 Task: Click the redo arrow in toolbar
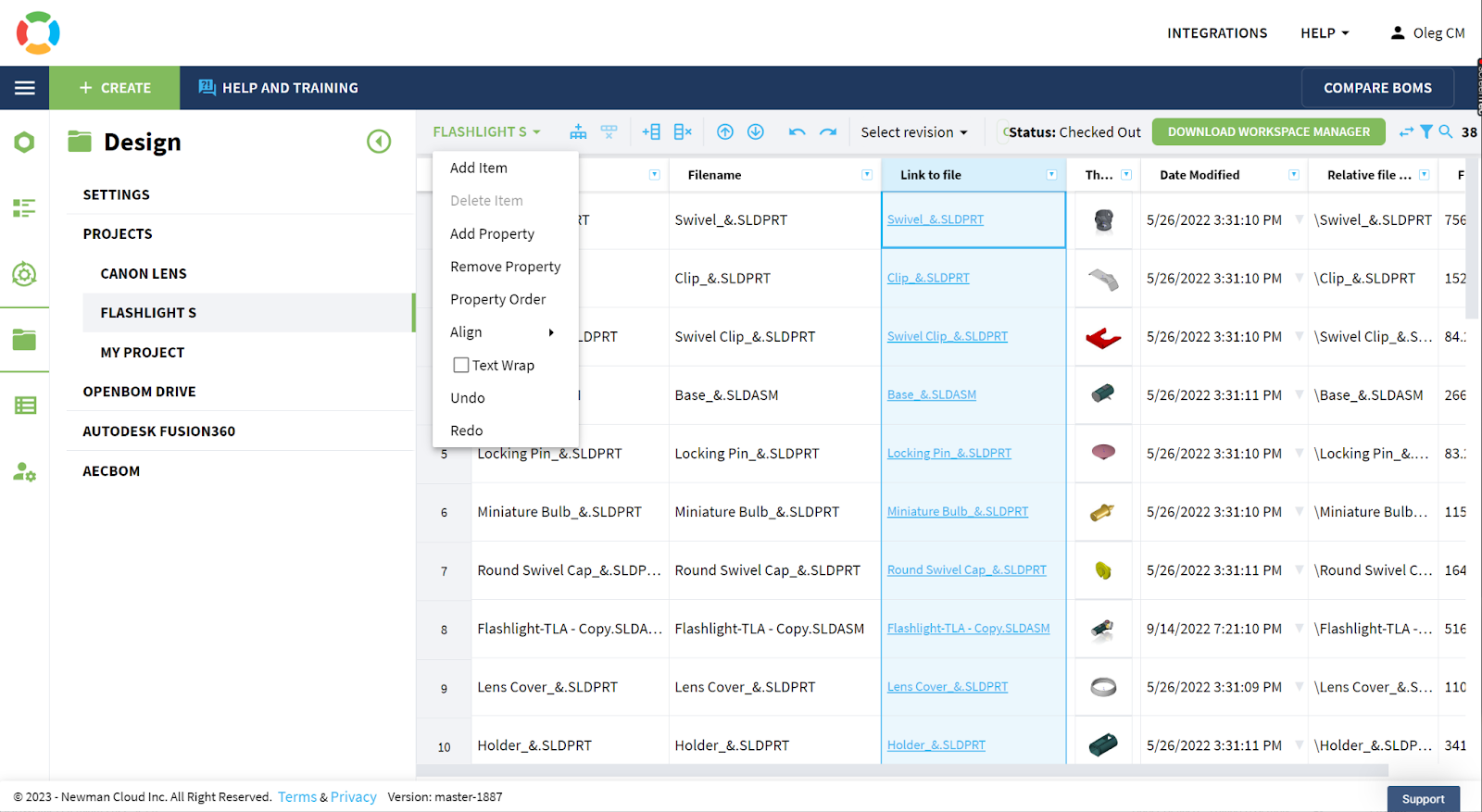(x=828, y=132)
